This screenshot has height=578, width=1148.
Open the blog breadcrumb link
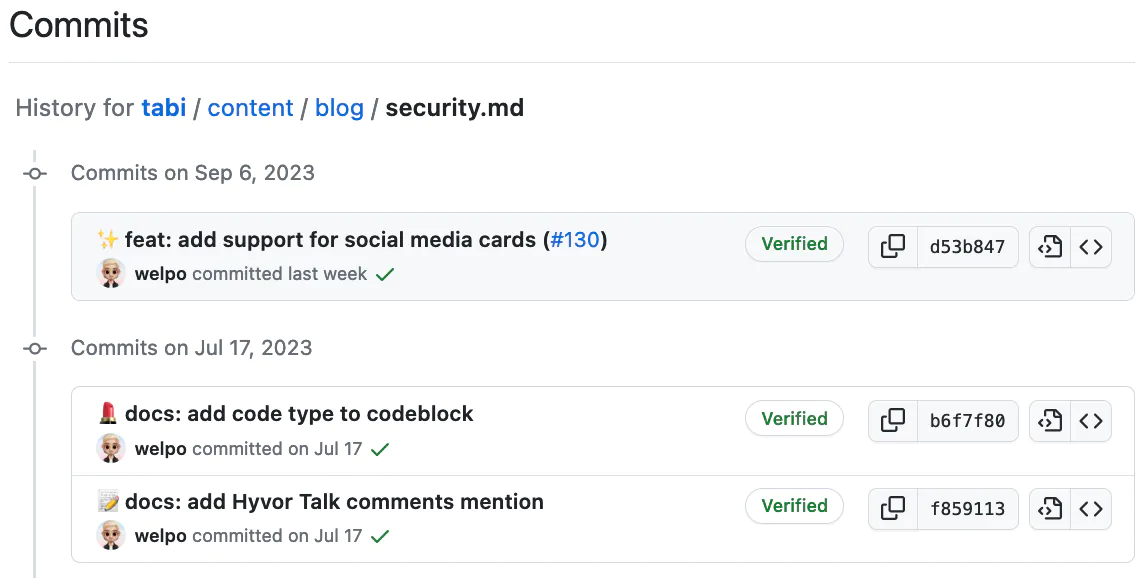(x=339, y=107)
